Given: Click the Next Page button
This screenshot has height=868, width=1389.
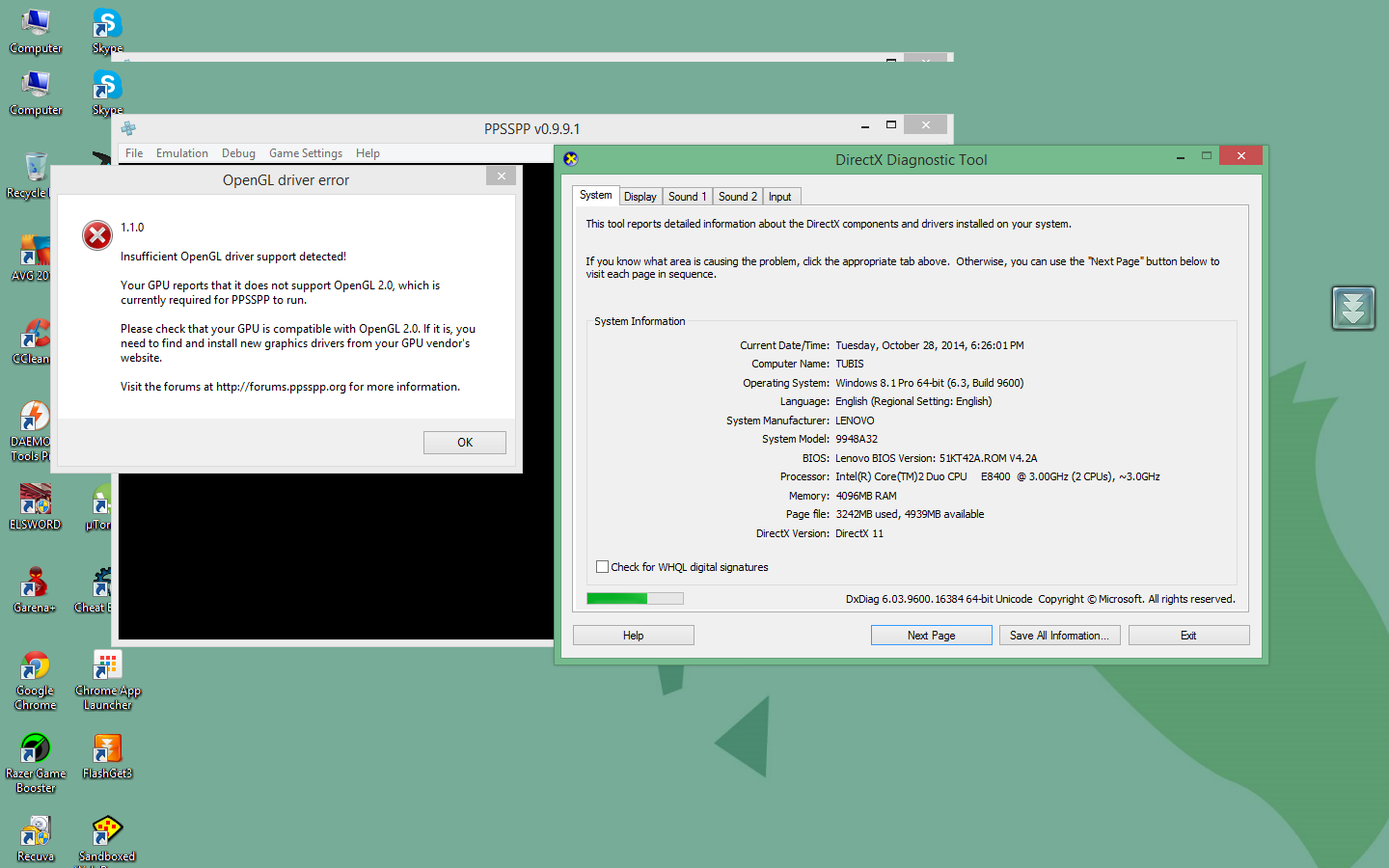Looking at the screenshot, I should 931,636.
